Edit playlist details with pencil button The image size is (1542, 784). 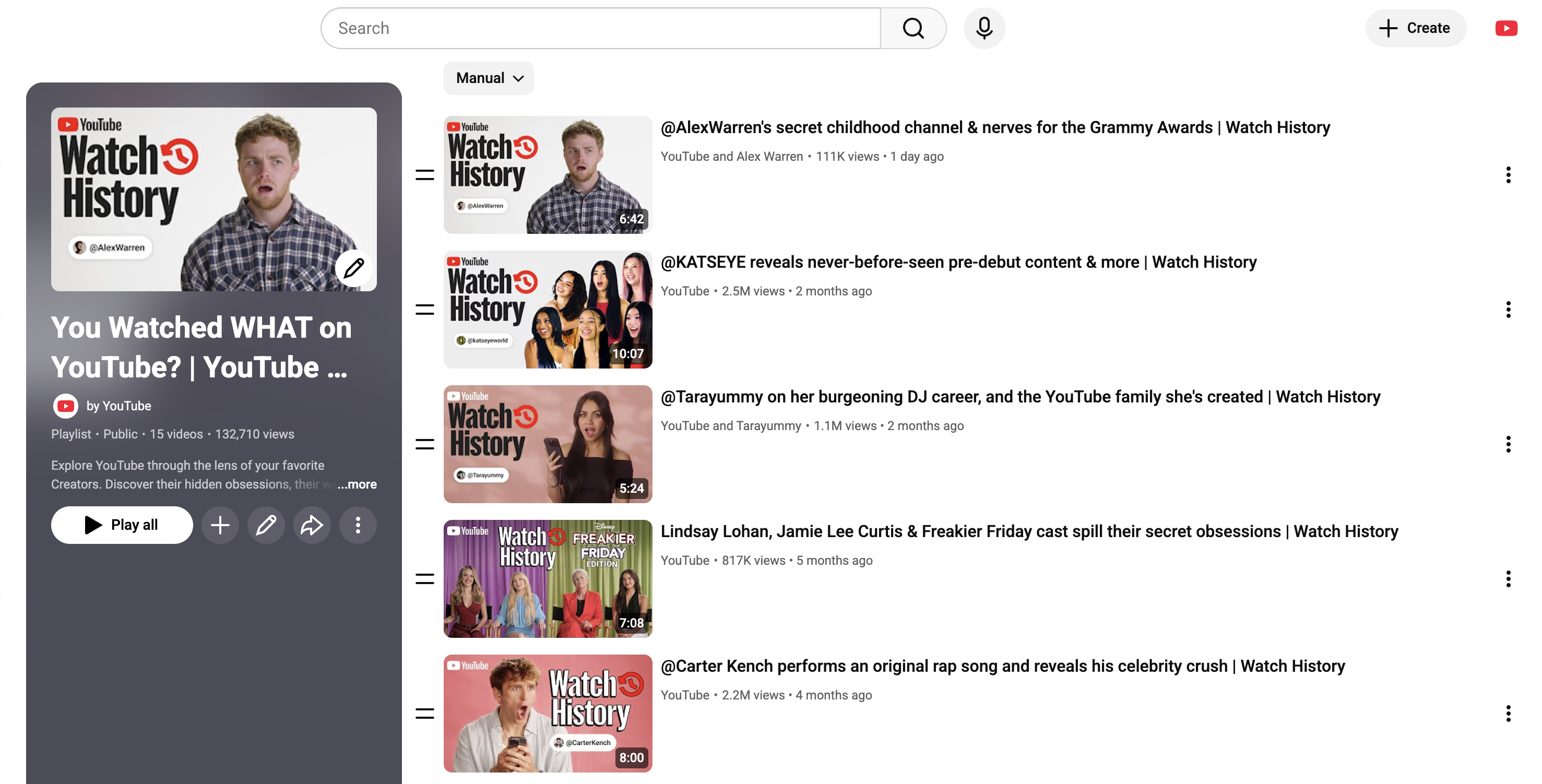tap(266, 525)
